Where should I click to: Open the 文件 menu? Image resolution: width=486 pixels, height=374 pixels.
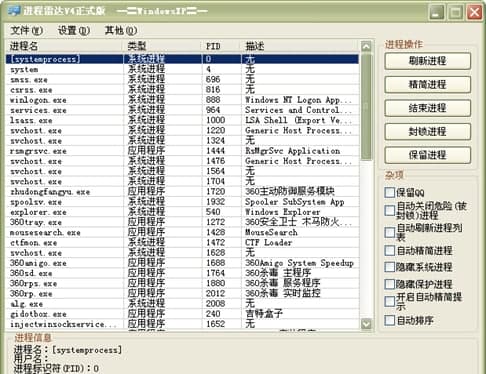tap(26, 31)
